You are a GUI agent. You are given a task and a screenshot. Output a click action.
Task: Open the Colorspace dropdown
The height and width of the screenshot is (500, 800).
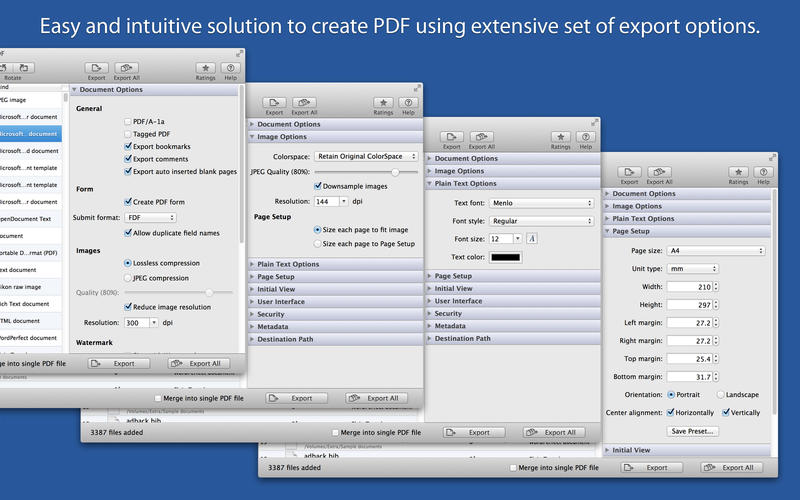(365, 156)
